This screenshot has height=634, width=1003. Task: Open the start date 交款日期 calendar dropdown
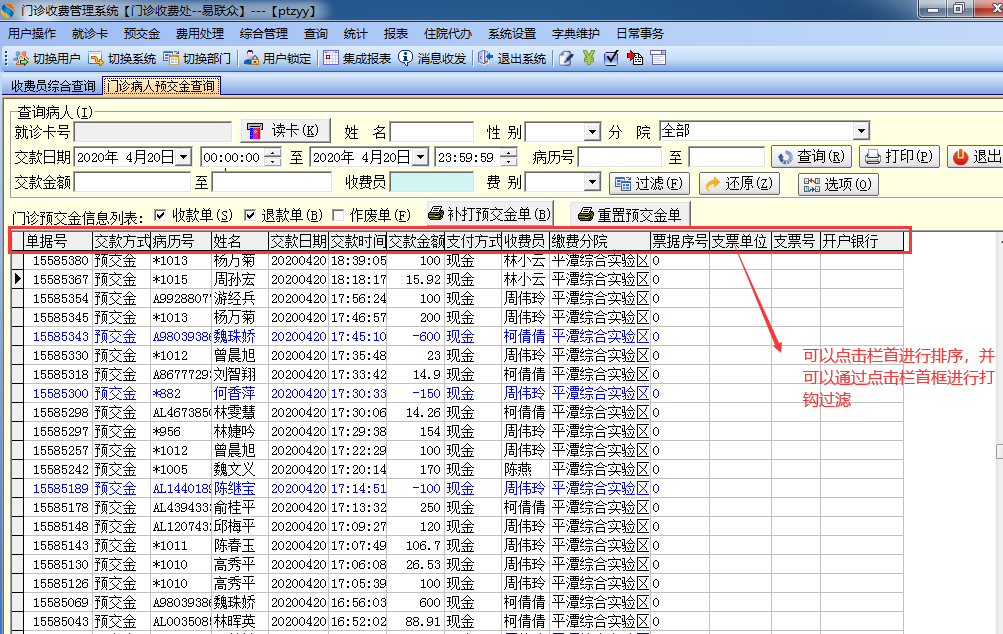[x=184, y=157]
